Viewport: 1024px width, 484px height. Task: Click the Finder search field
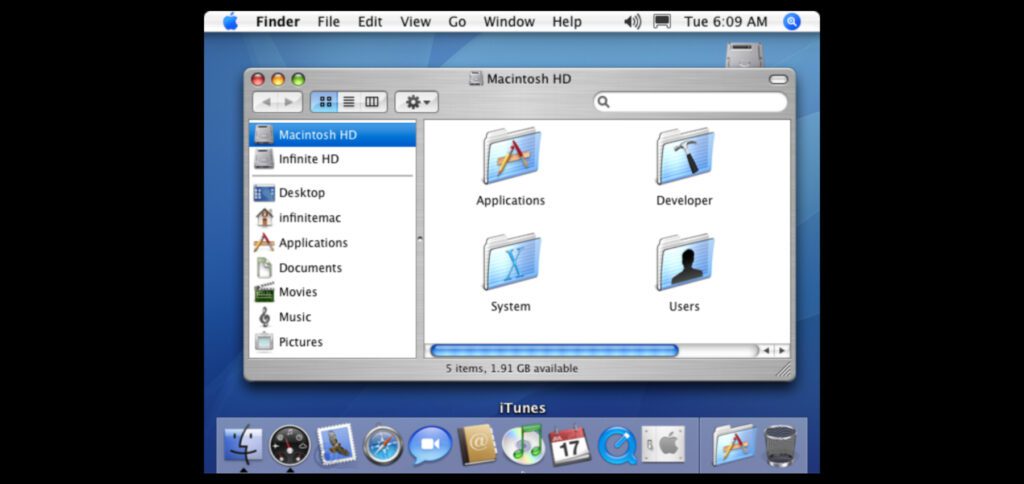point(695,102)
